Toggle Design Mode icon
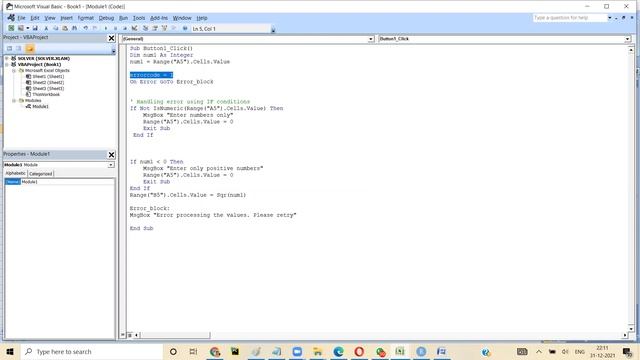Viewport: 640px width, 360px height. coord(134,28)
